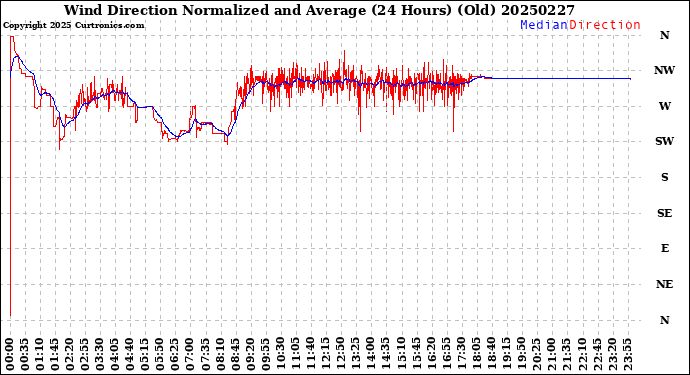Click the 21:35 time label

point(566,354)
